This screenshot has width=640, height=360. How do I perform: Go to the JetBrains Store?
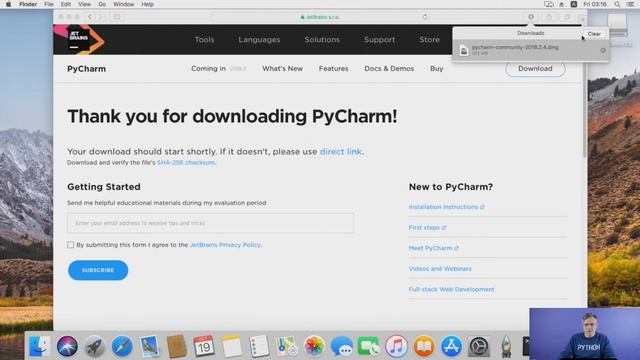pyautogui.click(x=429, y=40)
